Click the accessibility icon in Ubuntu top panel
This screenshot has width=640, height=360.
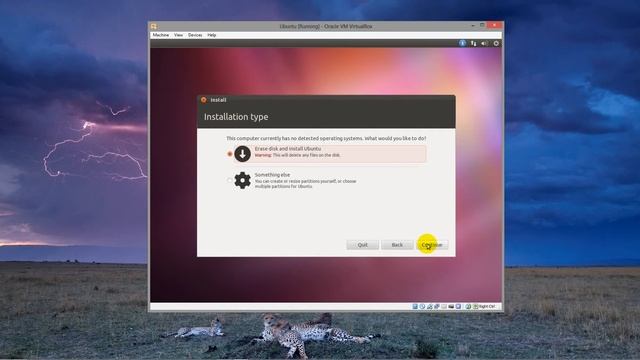[462, 43]
